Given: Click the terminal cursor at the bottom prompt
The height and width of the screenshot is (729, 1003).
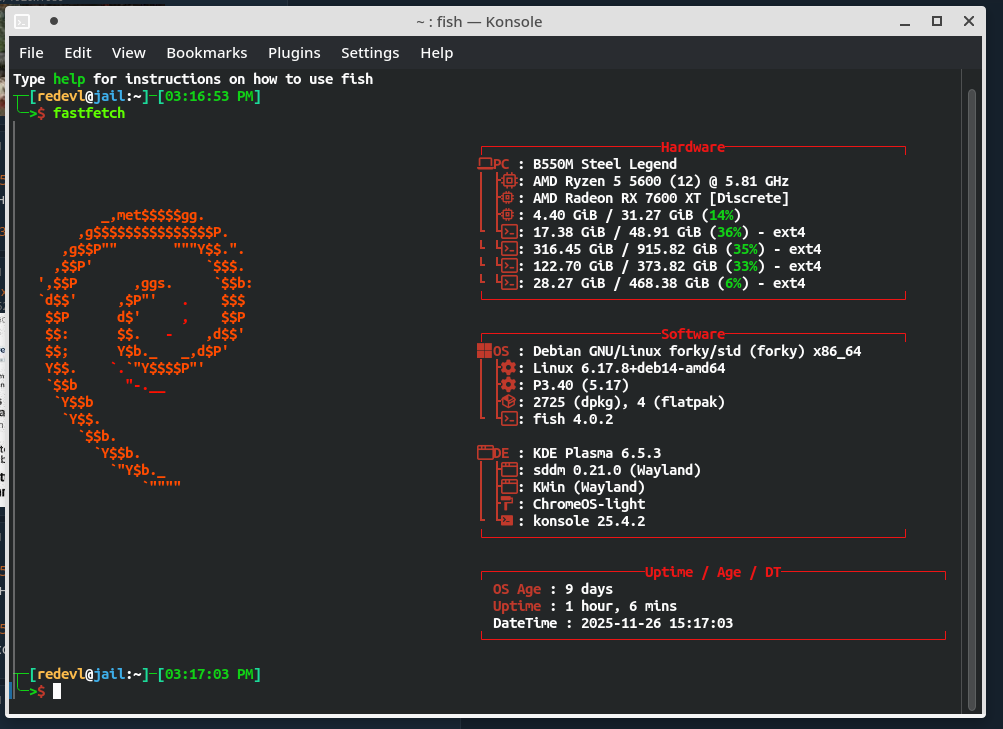Looking at the screenshot, I should (57, 691).
